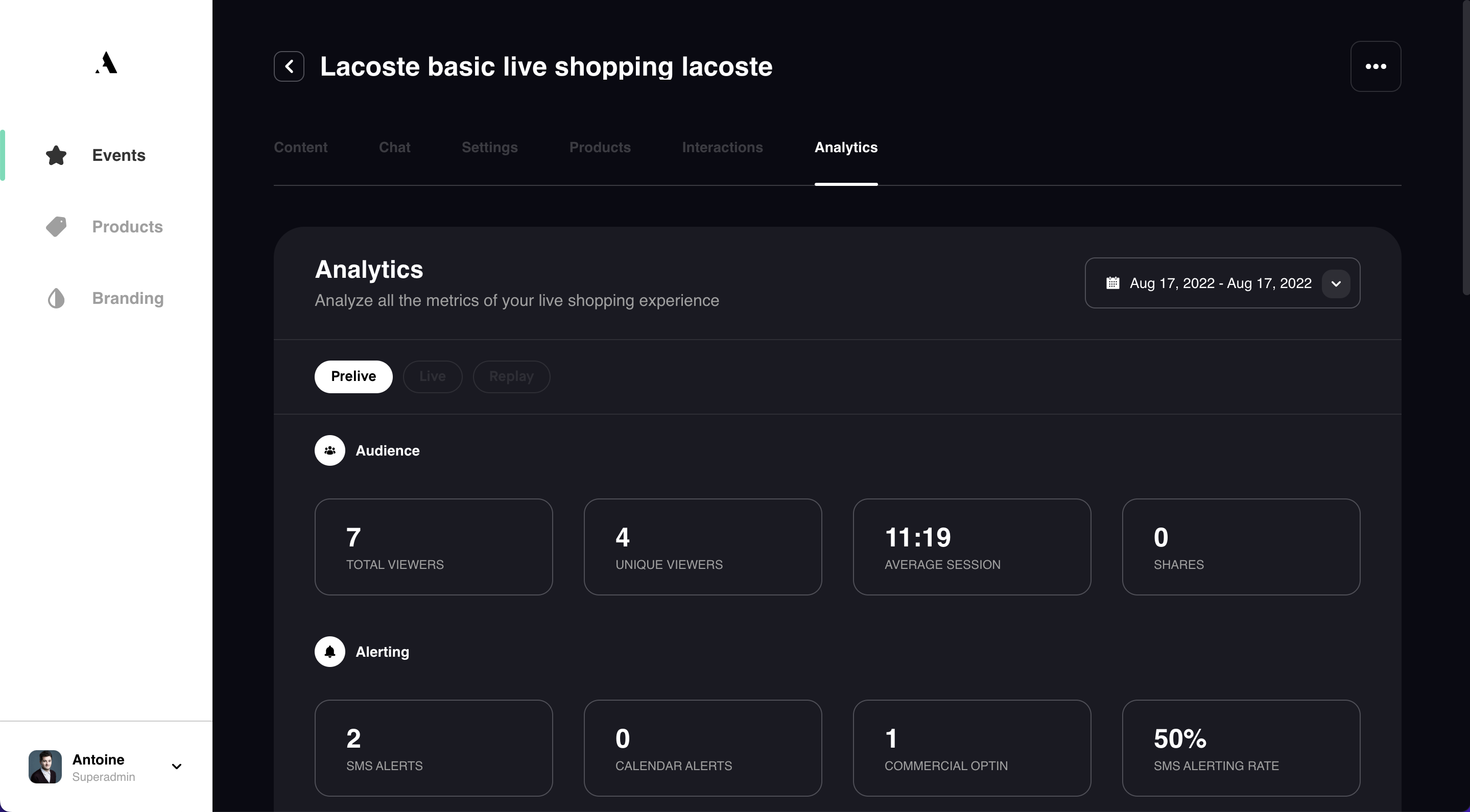Click the name 'Antoine' in sidebar footer
Viewport: 1470px width, 812px height.
pyautogui.click(x=98, y=759)
